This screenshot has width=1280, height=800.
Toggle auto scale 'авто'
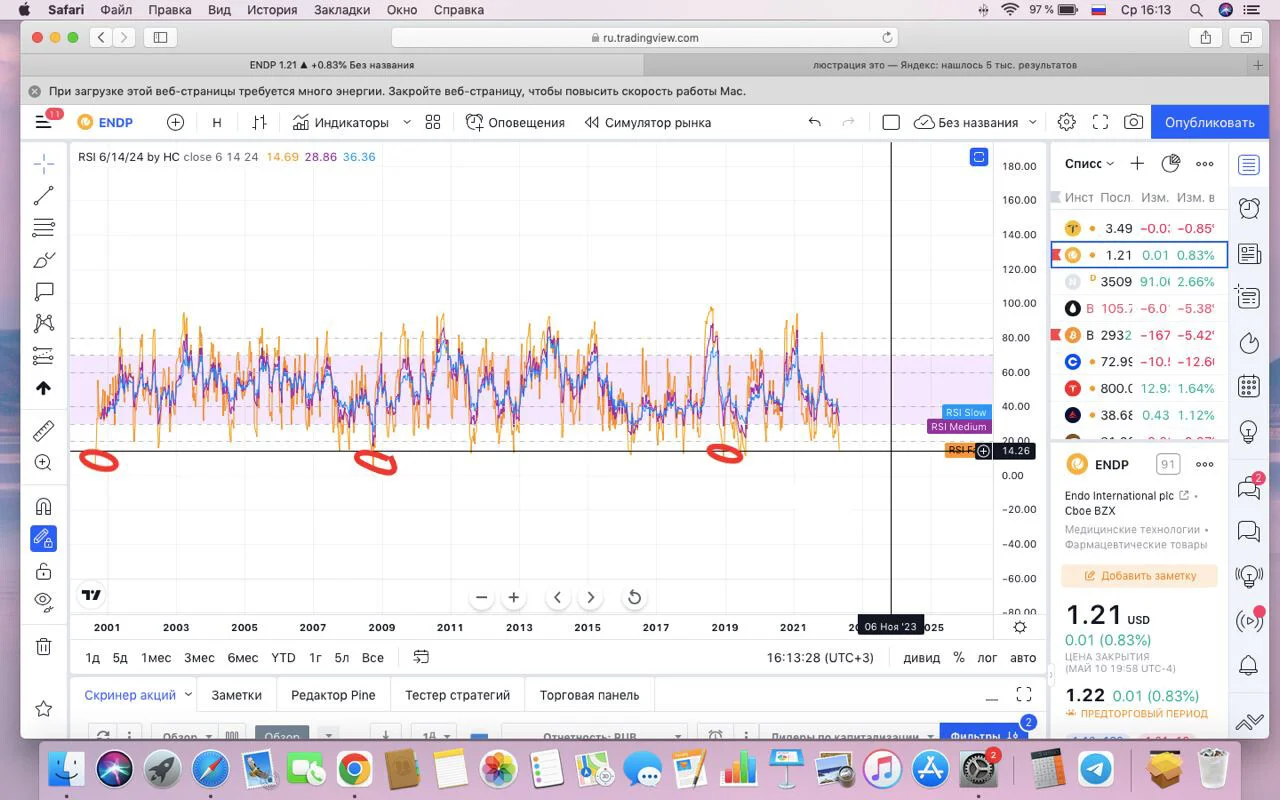click(x=1023, y=657)
